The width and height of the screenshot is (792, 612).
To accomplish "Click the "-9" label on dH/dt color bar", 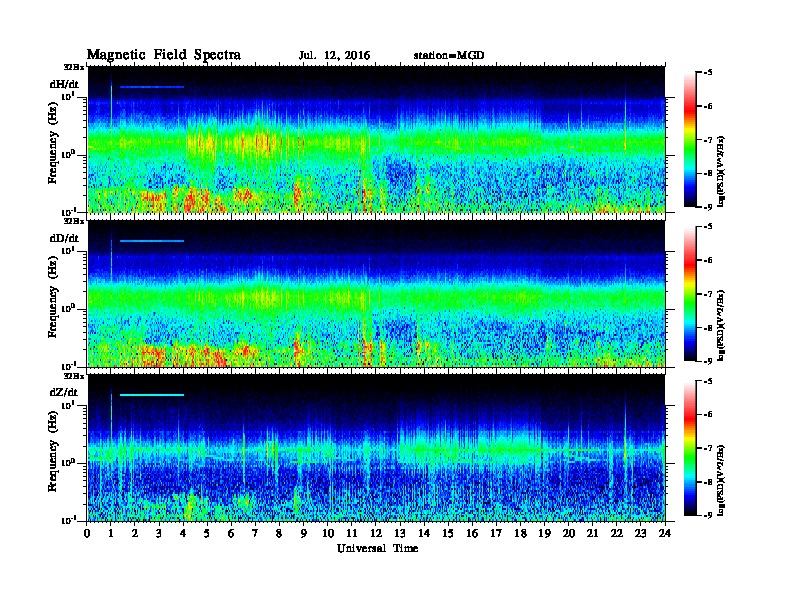I will tap(708, 206).
